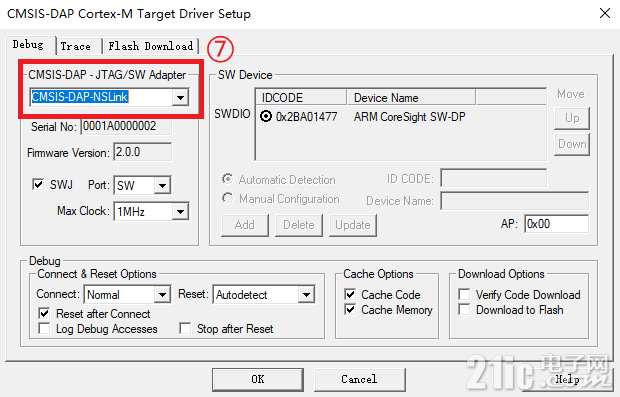Click the AP 0x00 input field
620x397 pixels.
[556, 224]
